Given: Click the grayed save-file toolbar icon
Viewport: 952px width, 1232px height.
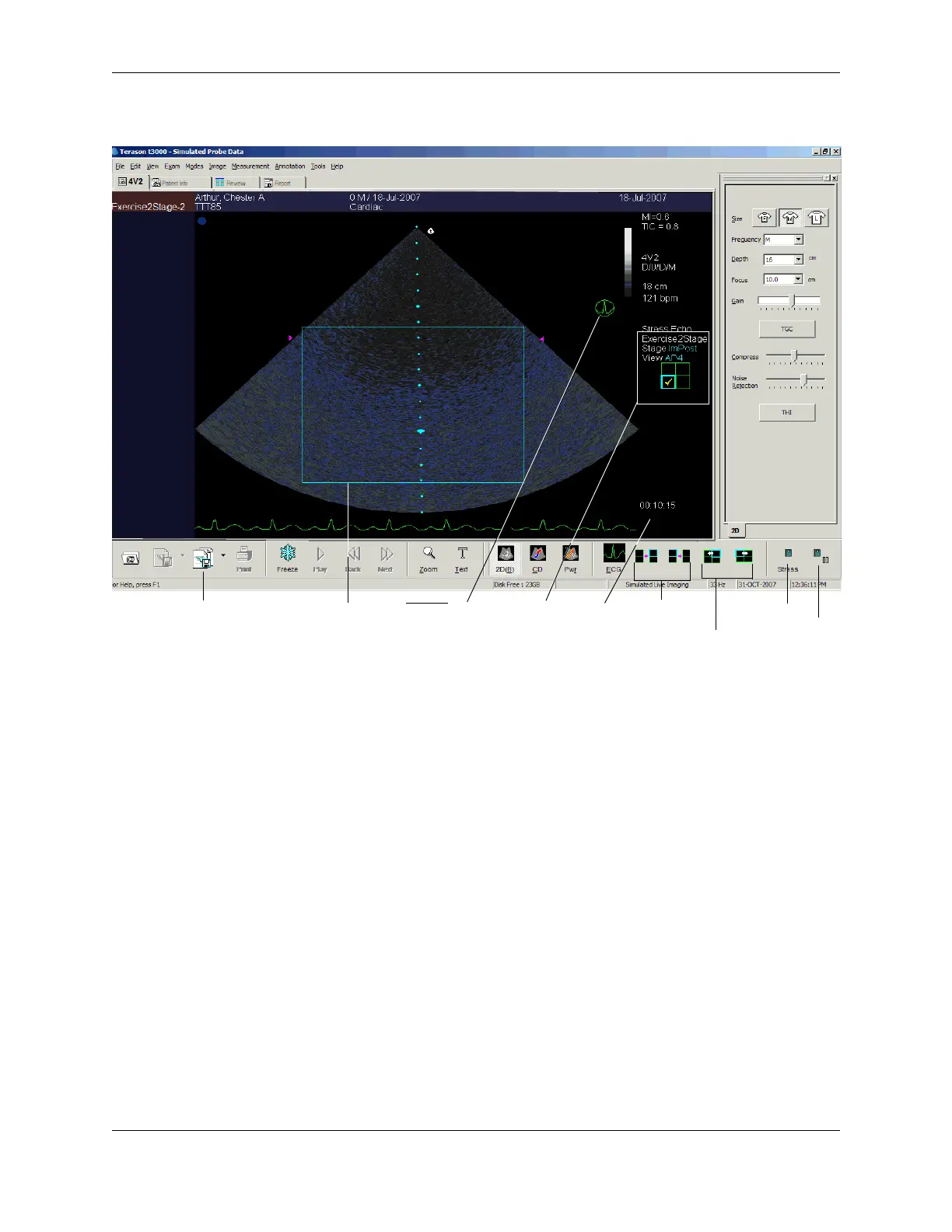Looking at the screenshot, I should (163, 558).
